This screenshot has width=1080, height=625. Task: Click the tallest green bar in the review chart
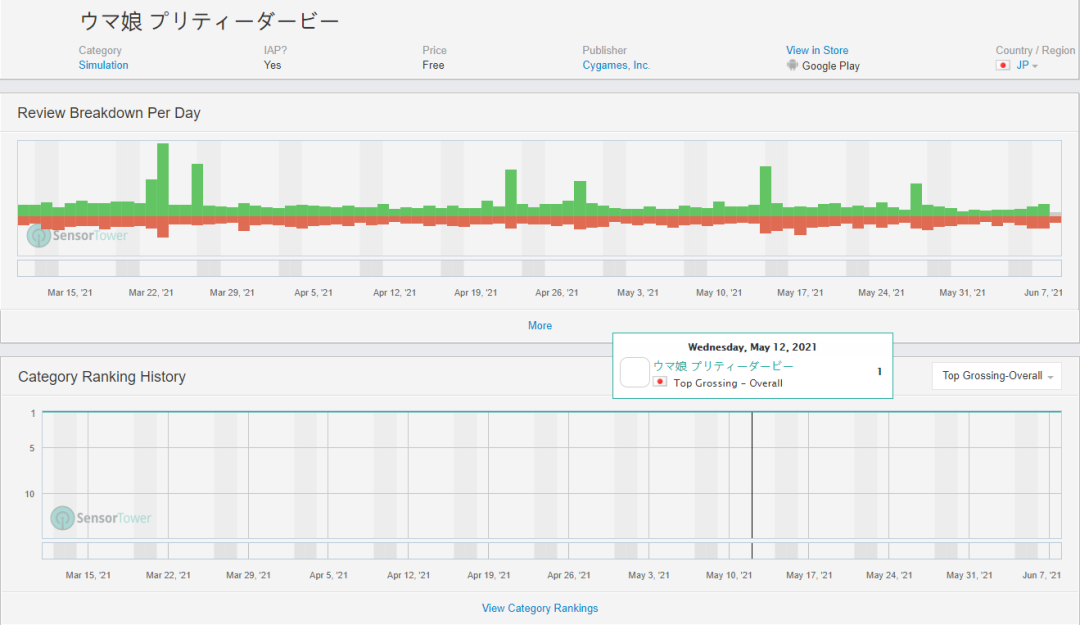click(163, 180)
